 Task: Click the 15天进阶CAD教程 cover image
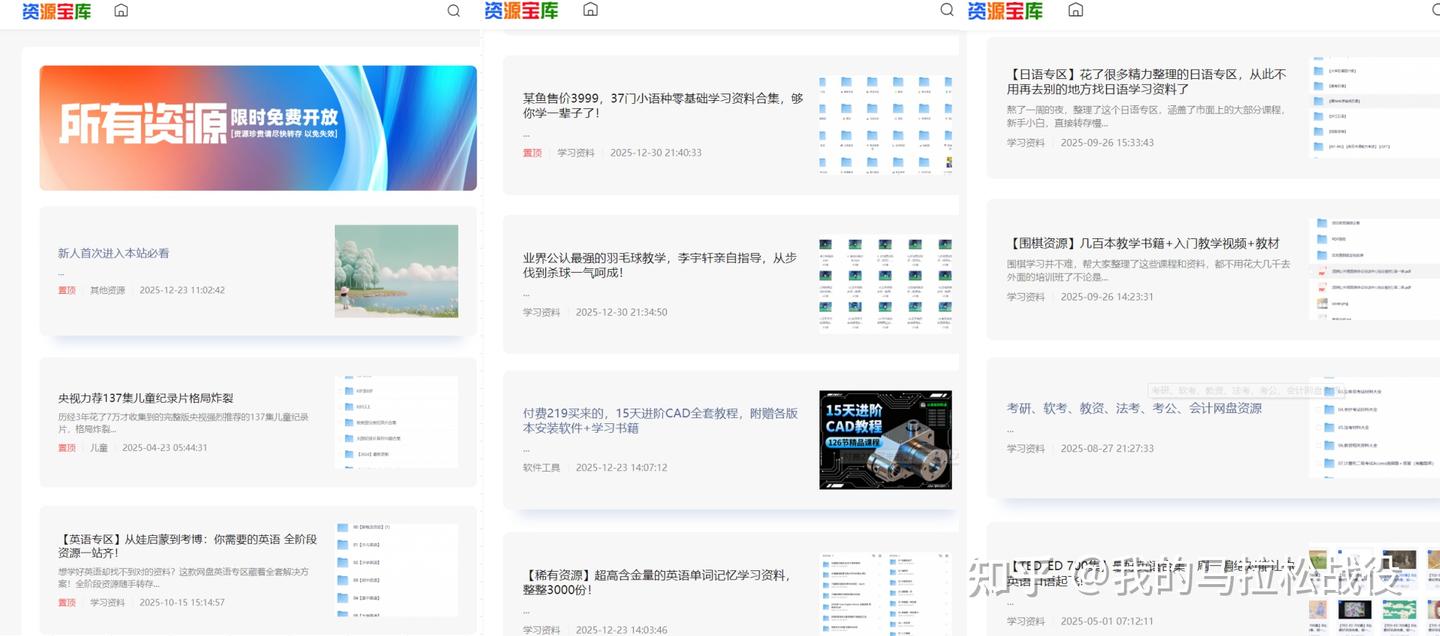[x=885, y=440]
